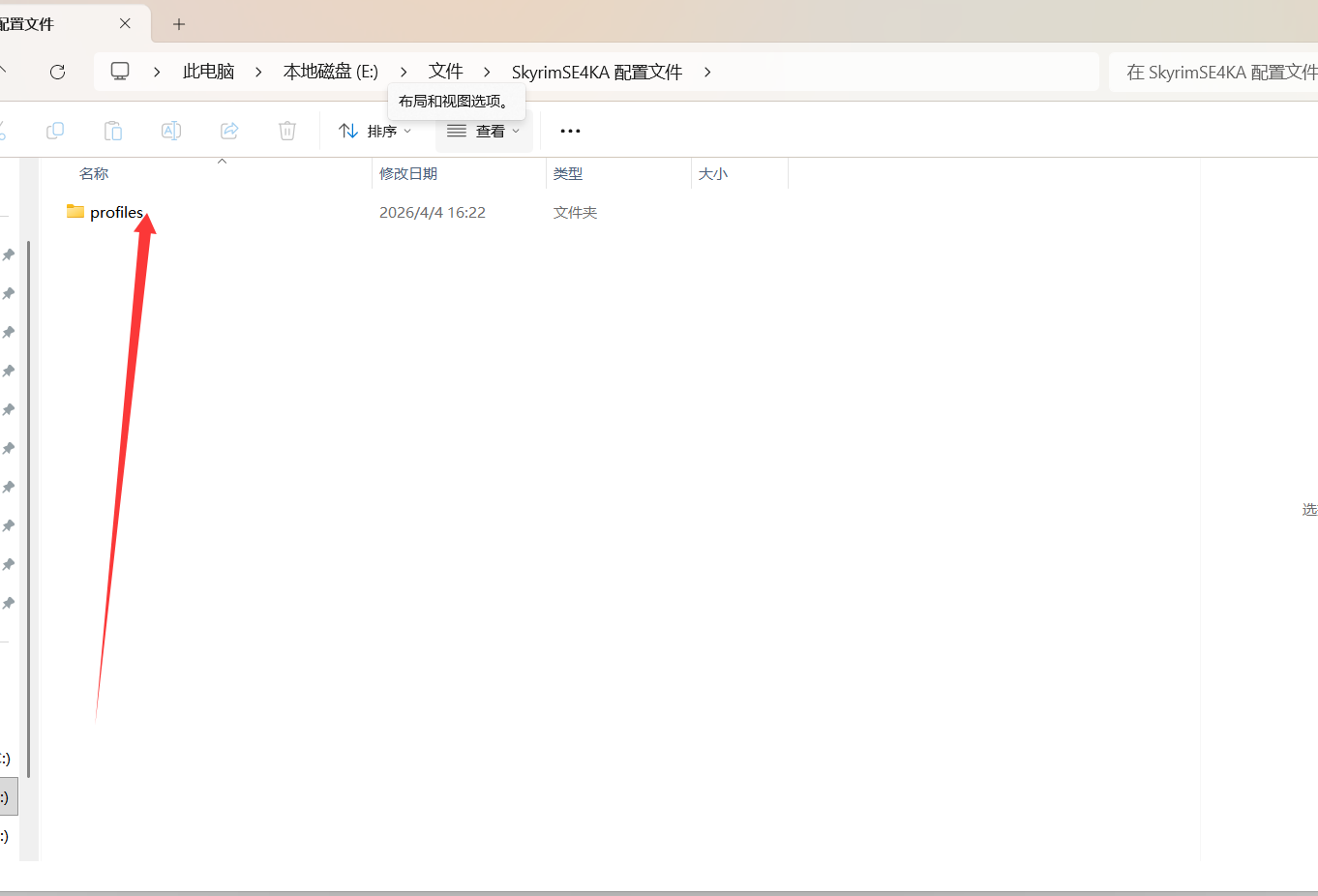This screenshot has width=1318, height=896.
Task: Open a new tab with the plus button
Action: point(178,23)
